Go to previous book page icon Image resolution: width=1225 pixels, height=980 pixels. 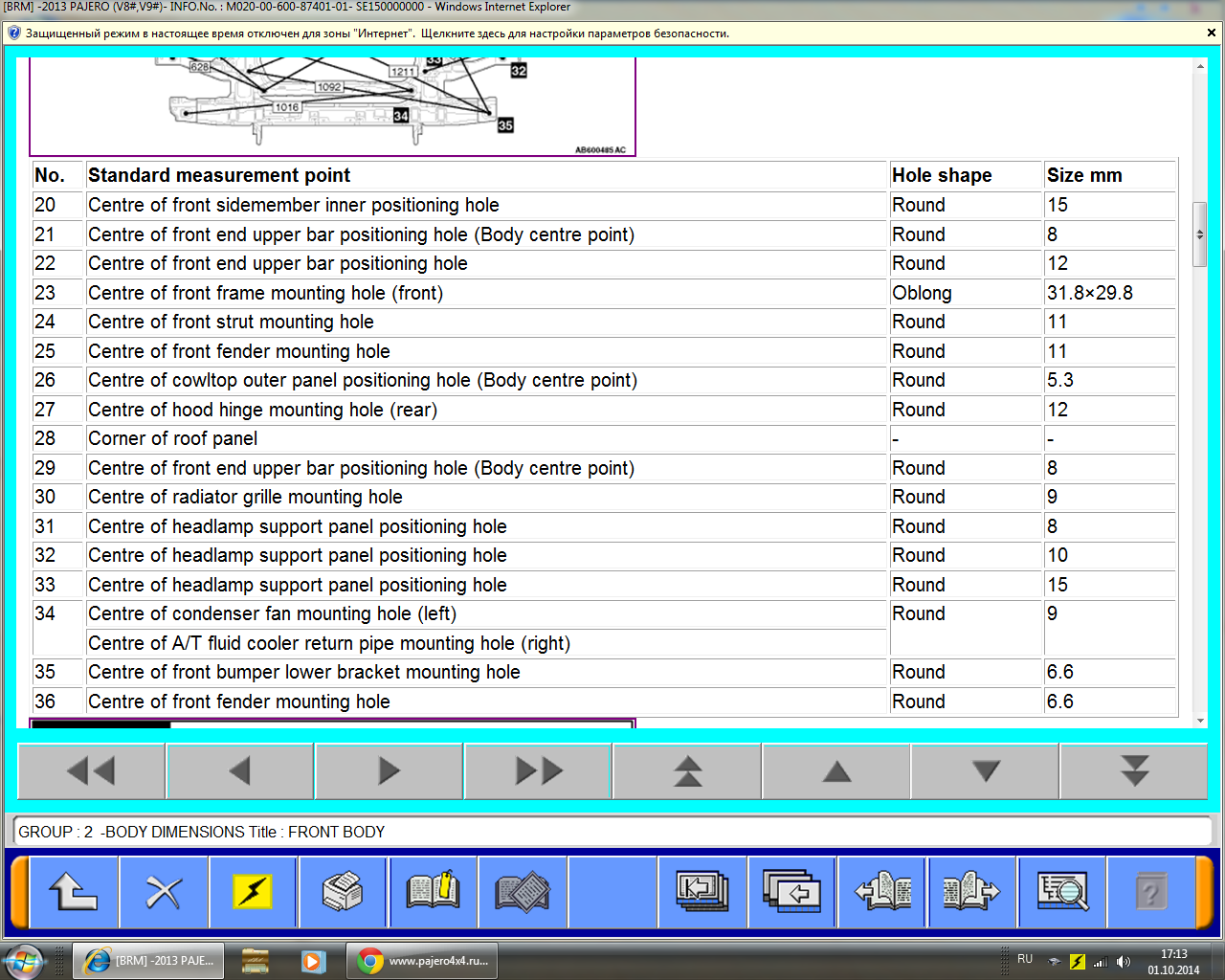tap(882, 892)
